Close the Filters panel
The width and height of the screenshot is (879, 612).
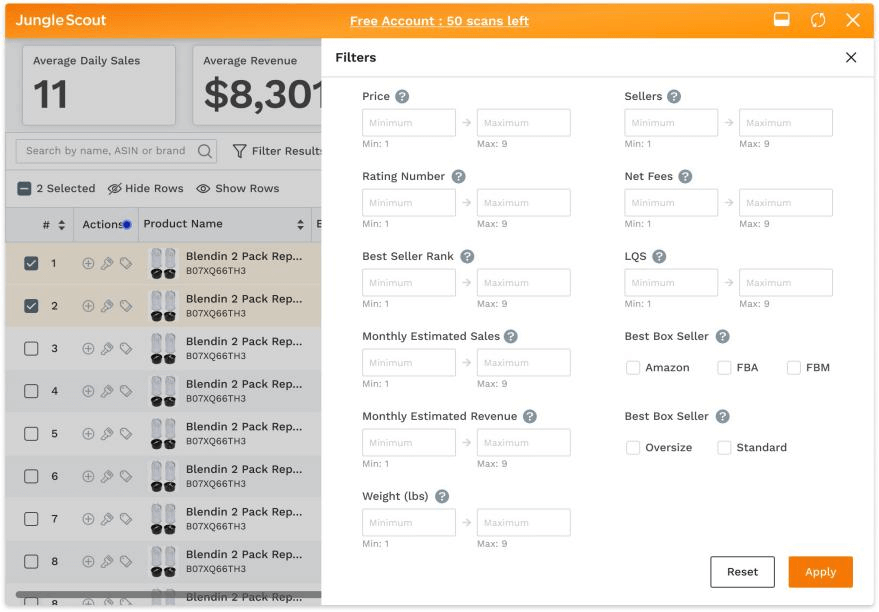coord(851,58)
